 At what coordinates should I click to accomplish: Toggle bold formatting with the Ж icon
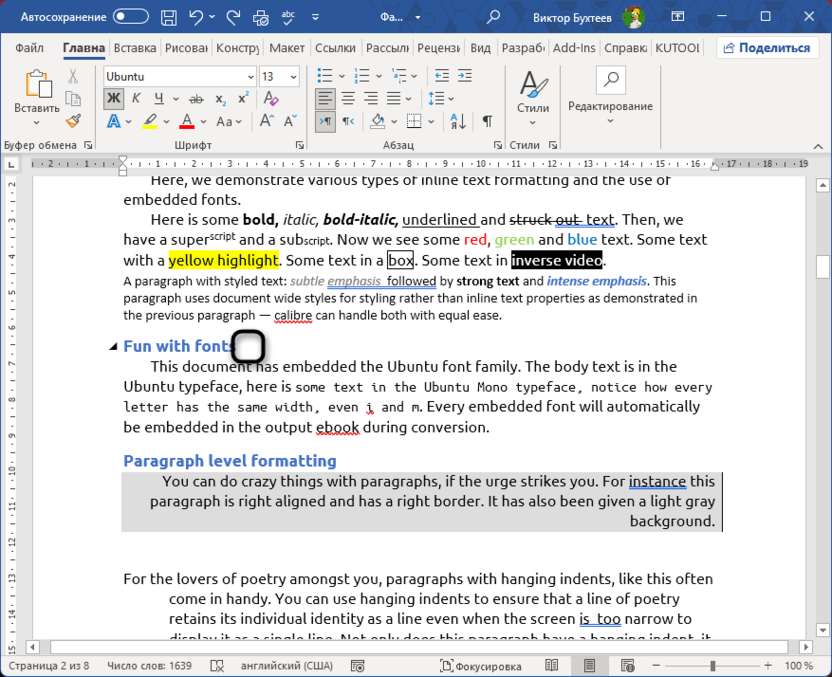coord(113,98)
